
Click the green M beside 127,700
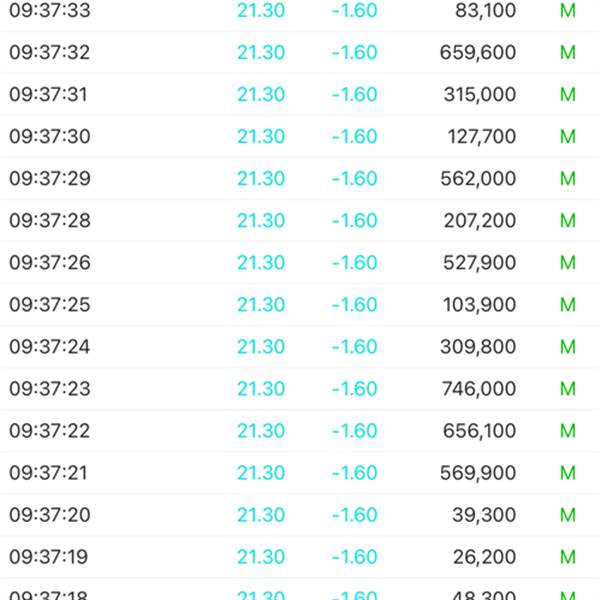(568, 137)
